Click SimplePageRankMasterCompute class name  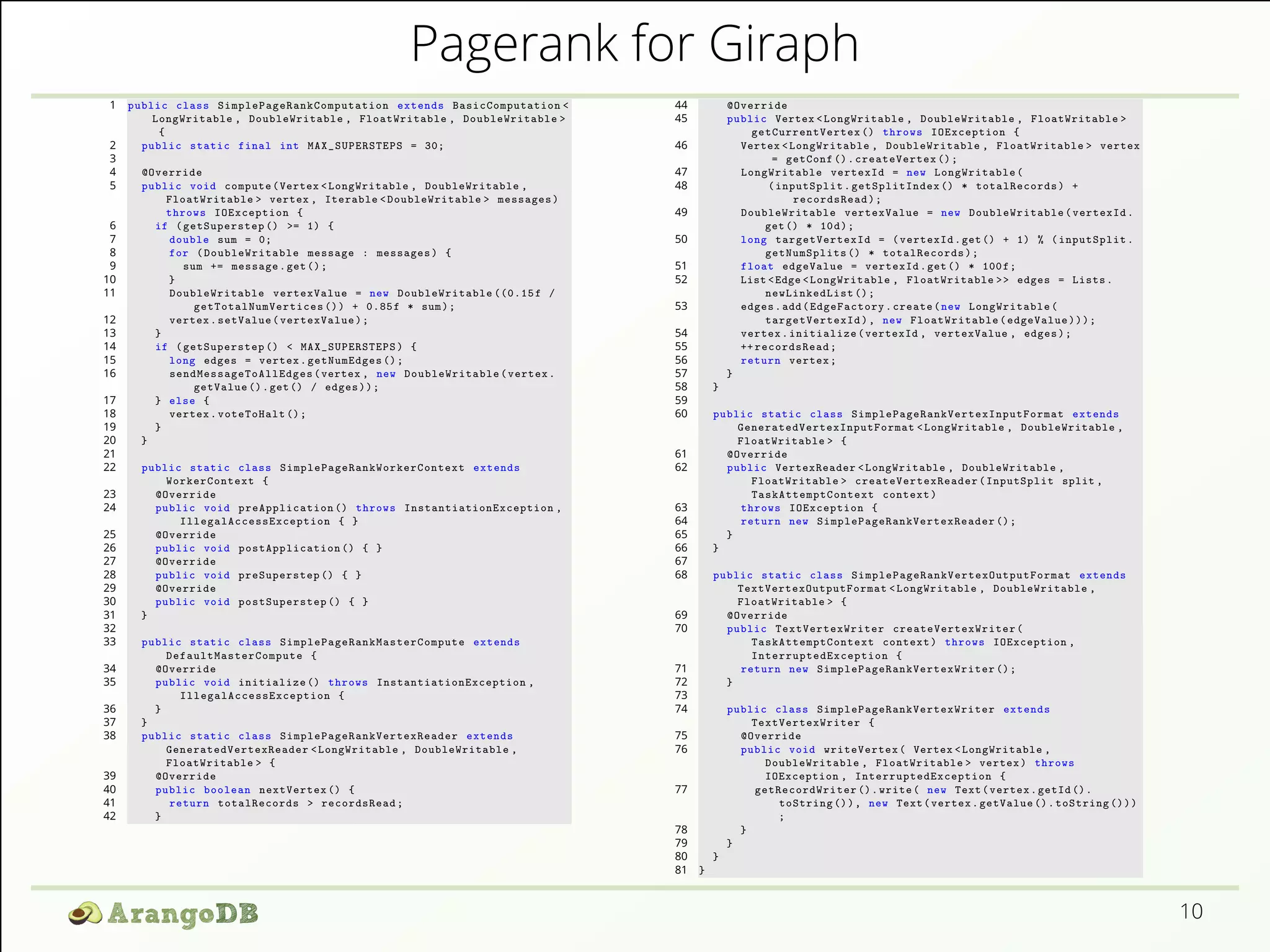372,643
